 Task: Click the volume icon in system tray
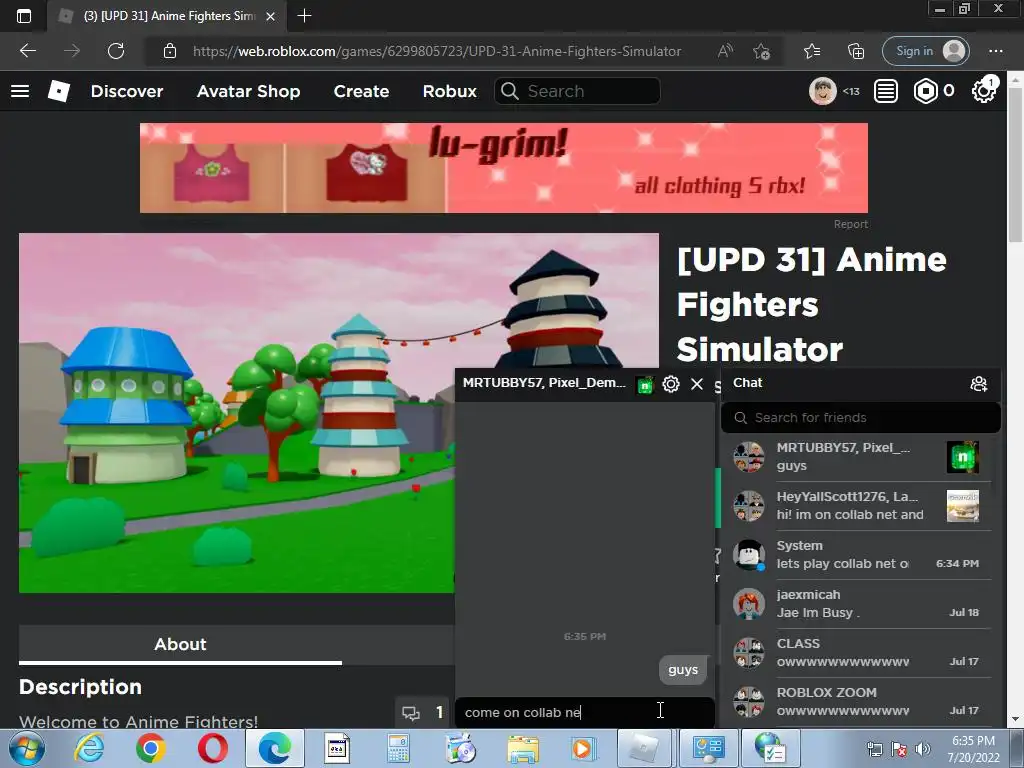pos(923,749)
